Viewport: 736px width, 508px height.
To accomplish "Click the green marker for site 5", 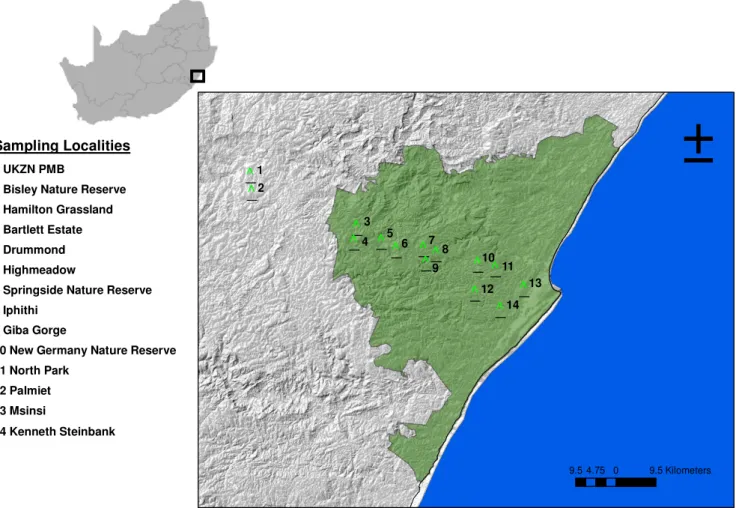I will pos(381,238).
